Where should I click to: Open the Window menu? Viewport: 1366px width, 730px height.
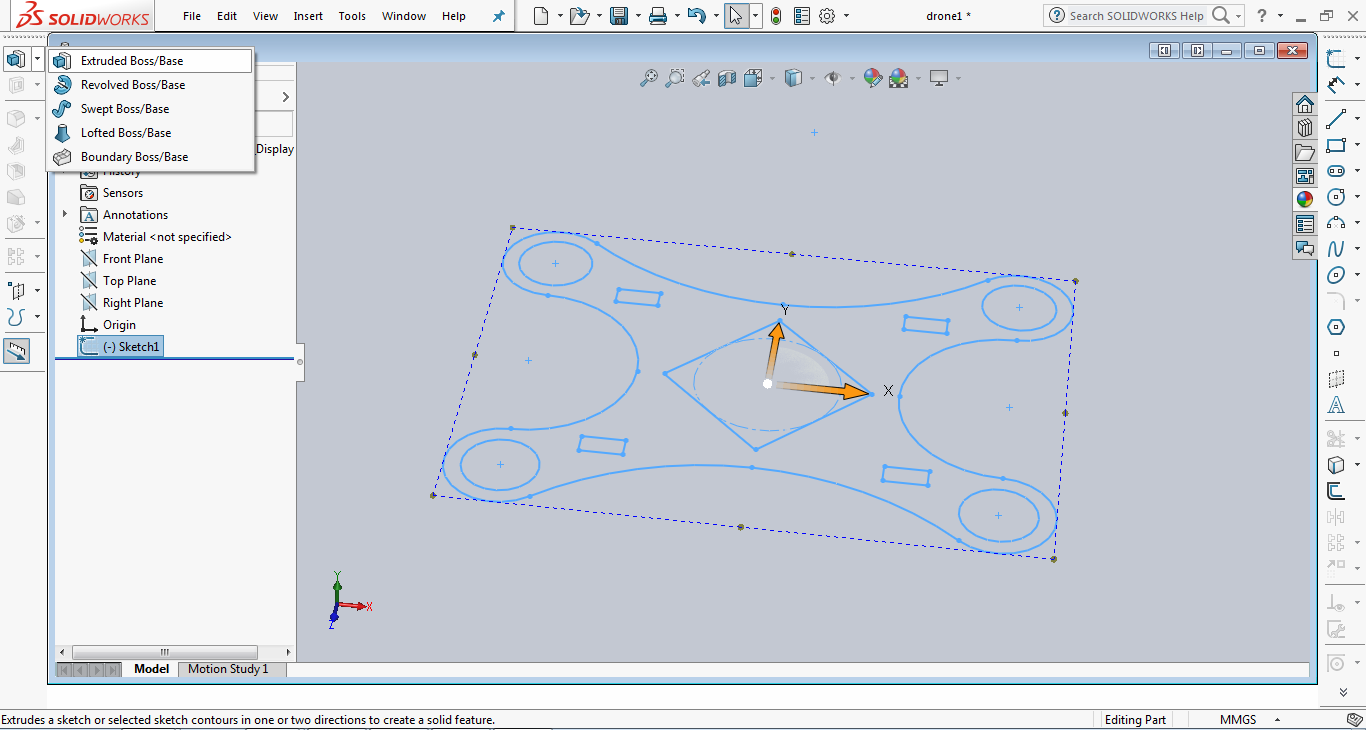click(404, 16)
